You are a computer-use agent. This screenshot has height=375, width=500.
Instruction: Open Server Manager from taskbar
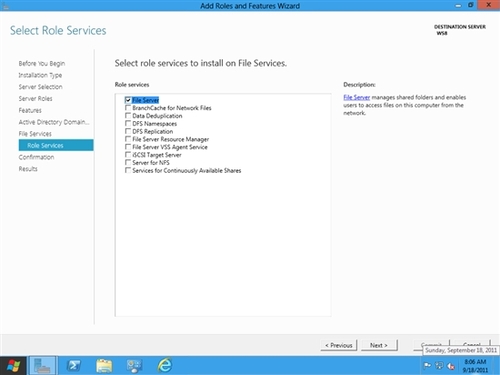coord(43,366)
